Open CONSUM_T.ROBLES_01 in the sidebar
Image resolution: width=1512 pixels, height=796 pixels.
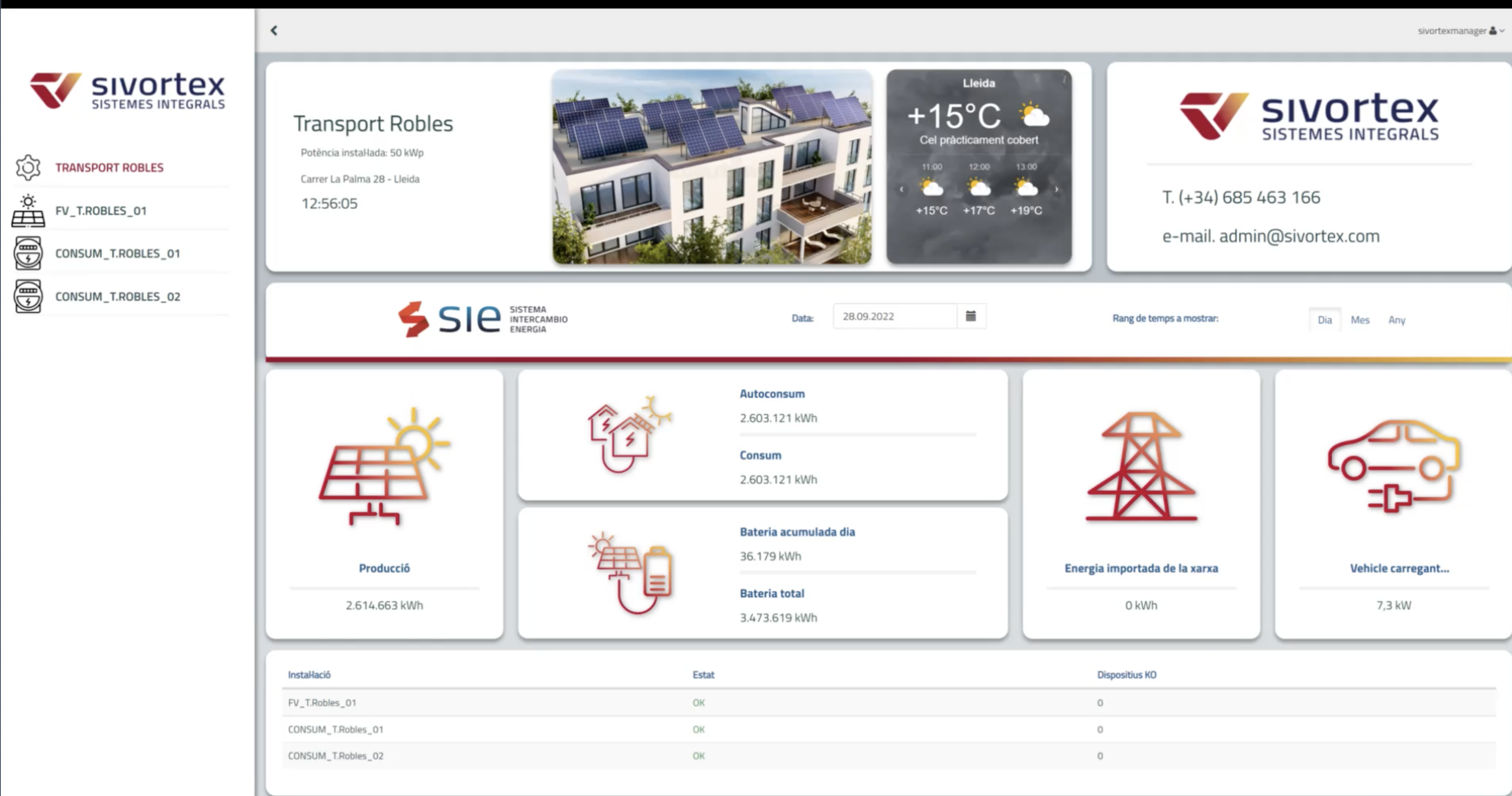pos(118,253)
